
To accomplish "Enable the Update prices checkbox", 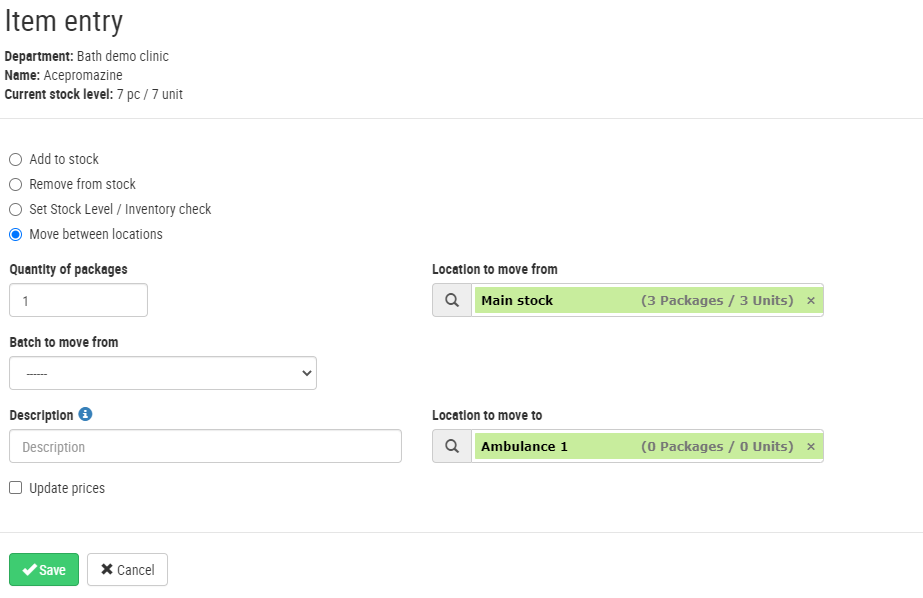I will [15, 488].
